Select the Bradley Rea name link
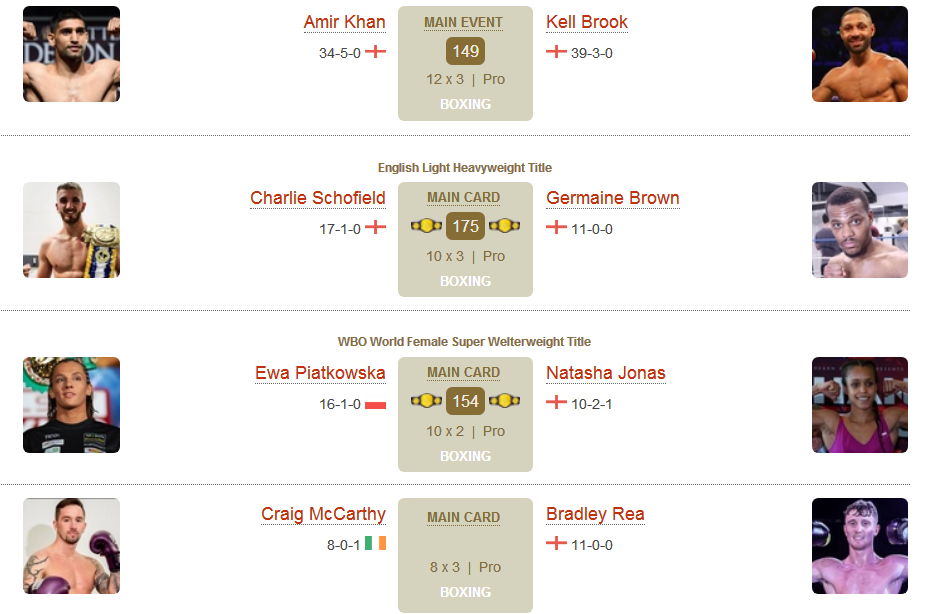932x614 pixels. point(595,514)
